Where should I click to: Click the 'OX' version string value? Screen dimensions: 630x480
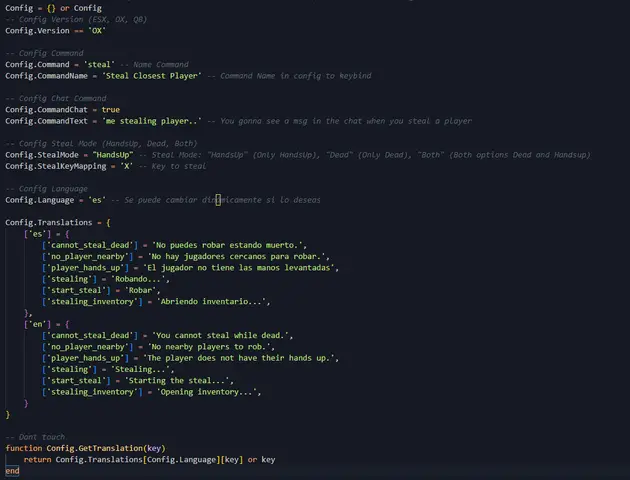click(x=97, y=31)
